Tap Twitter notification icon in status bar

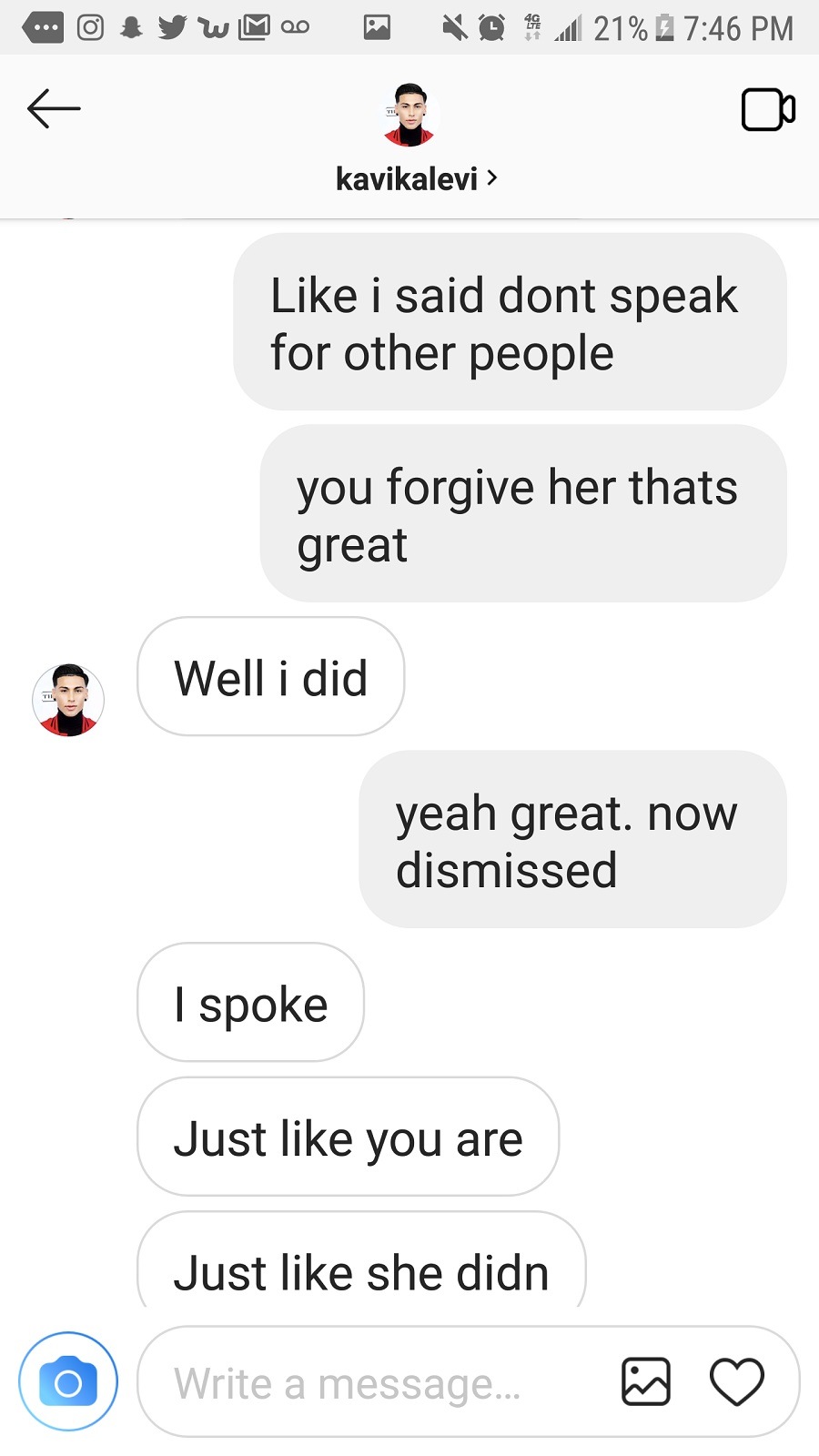171,28
